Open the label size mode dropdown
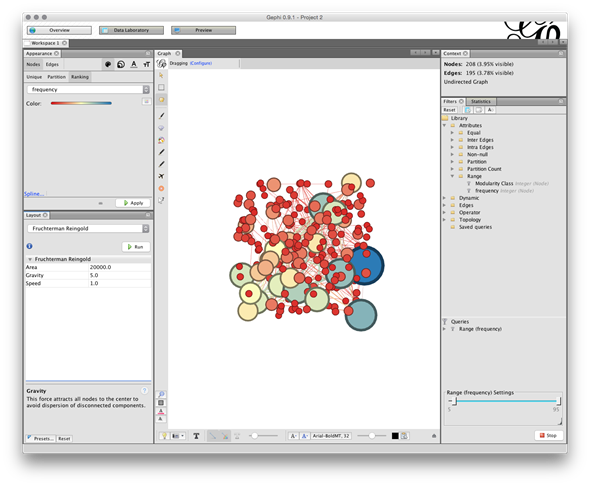The image size is (590, 486). click(293, 436)
